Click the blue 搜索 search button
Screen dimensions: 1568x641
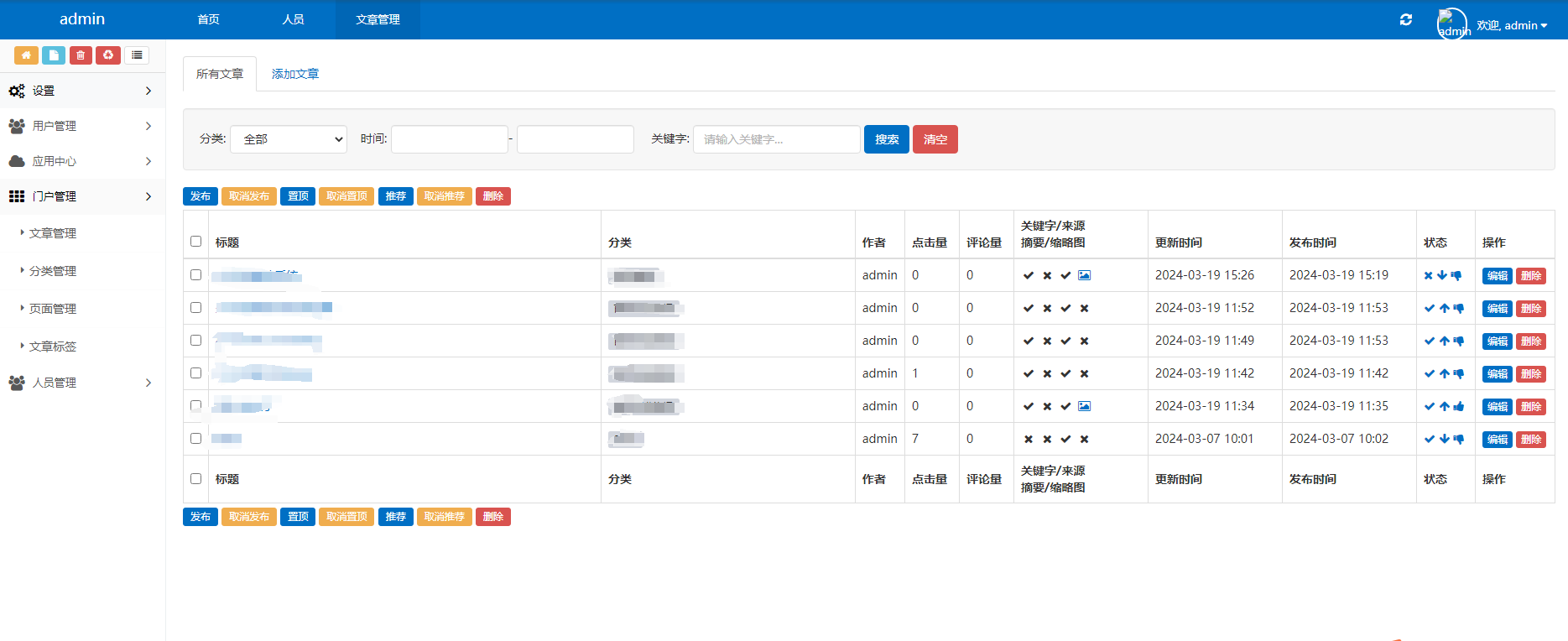pyautogui.click(x=886, y=139)
